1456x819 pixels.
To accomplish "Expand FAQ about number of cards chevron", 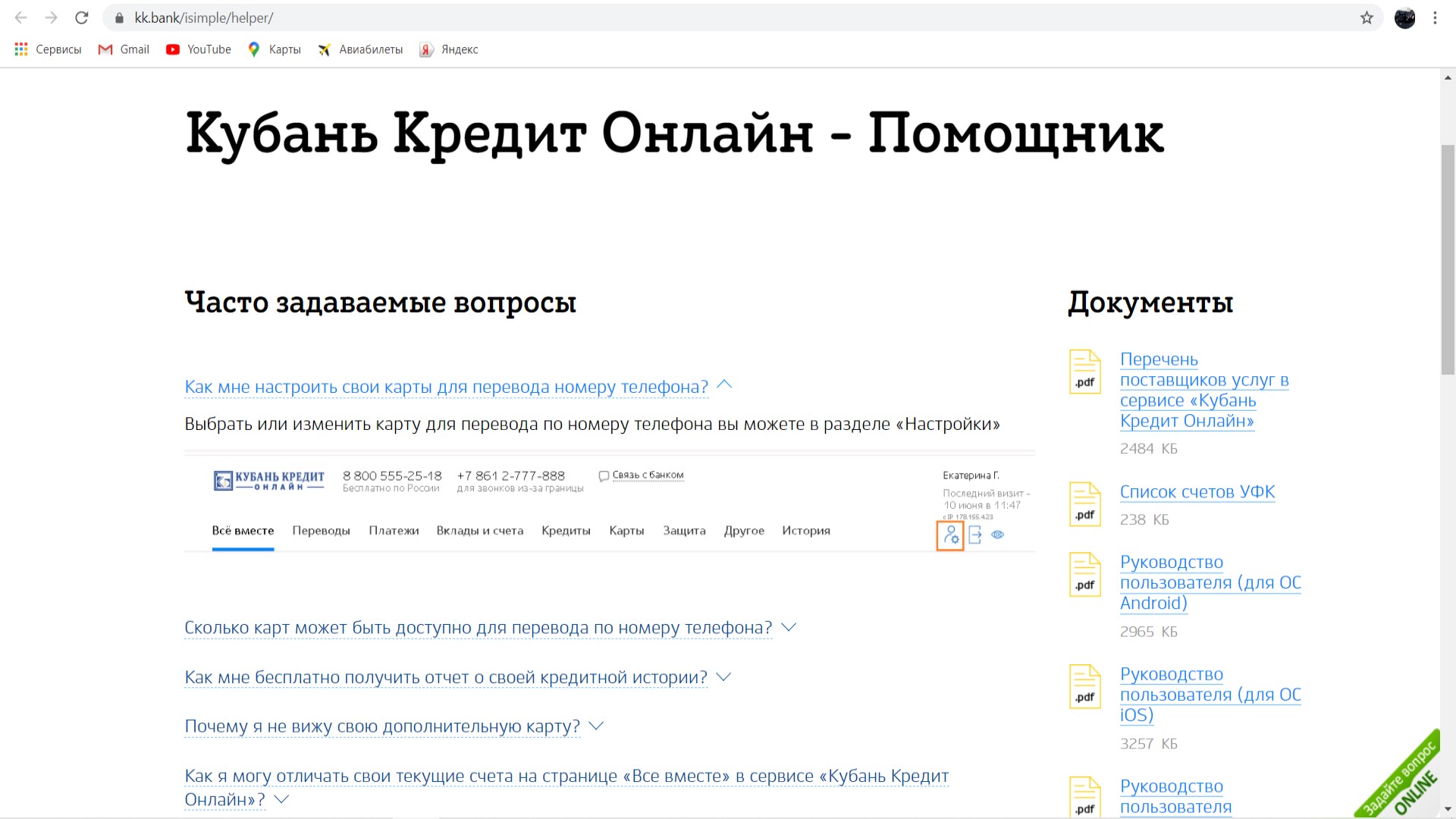I will (789, 627).
